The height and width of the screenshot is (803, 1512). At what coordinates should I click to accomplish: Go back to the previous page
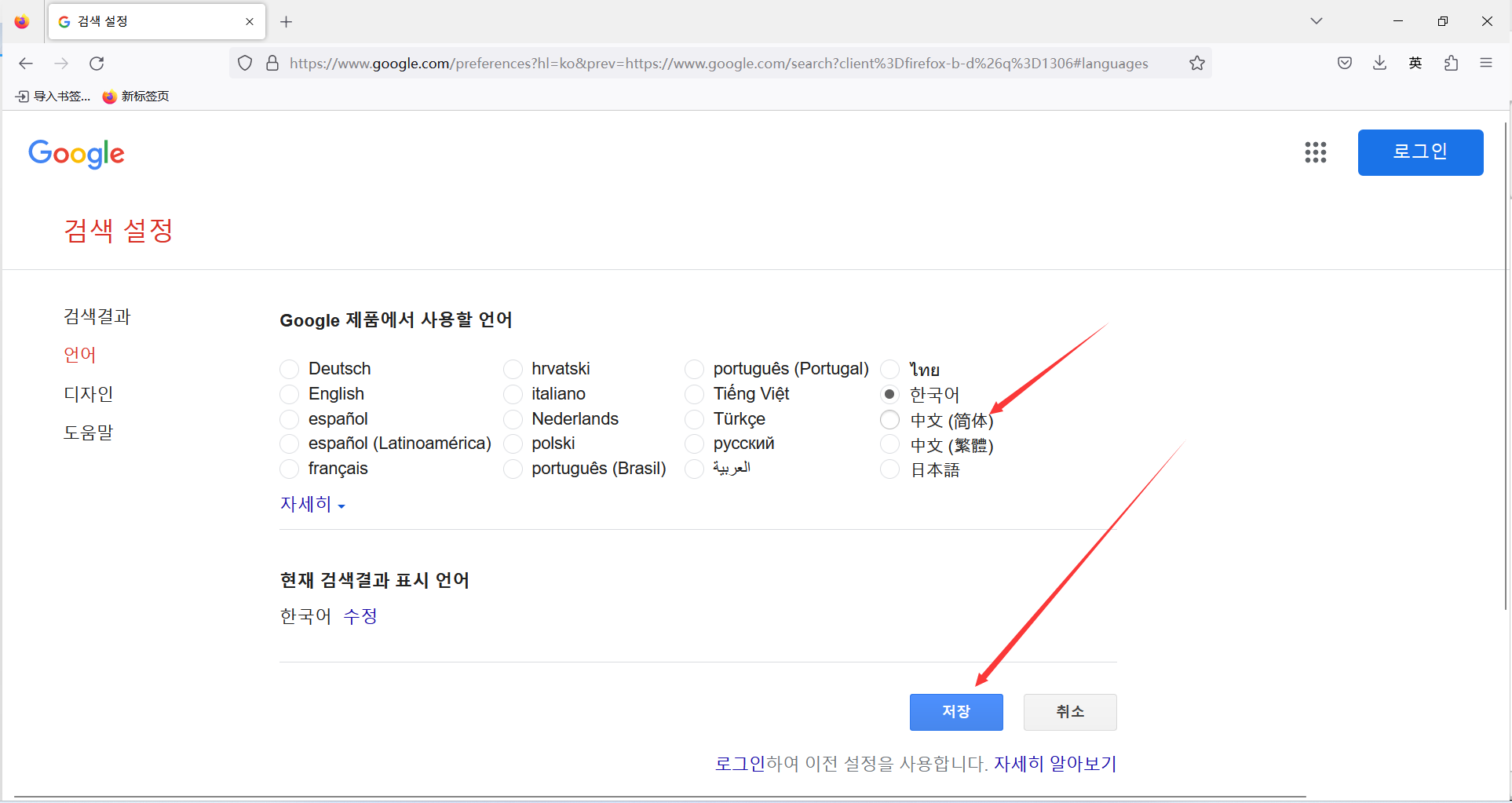[26, 64]
